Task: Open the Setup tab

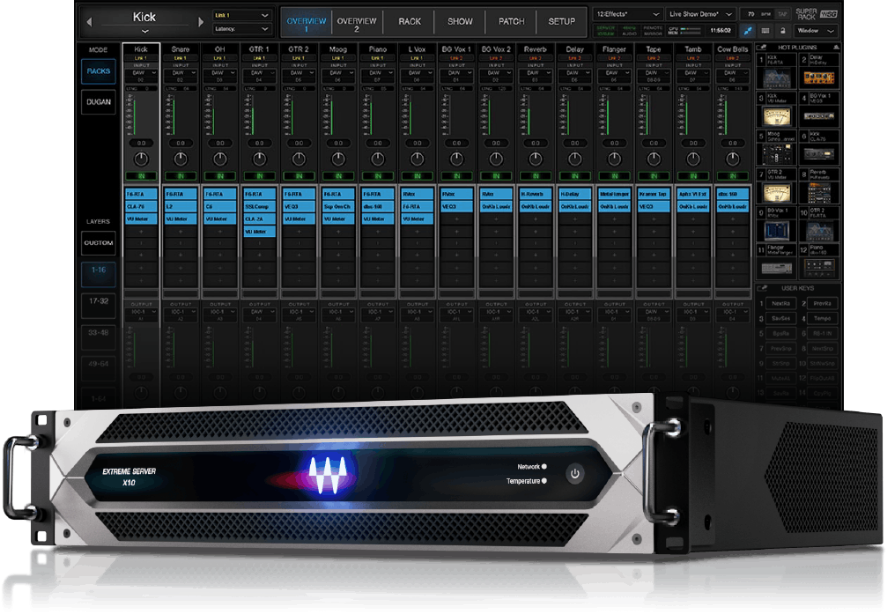Action: pos(562,22)
